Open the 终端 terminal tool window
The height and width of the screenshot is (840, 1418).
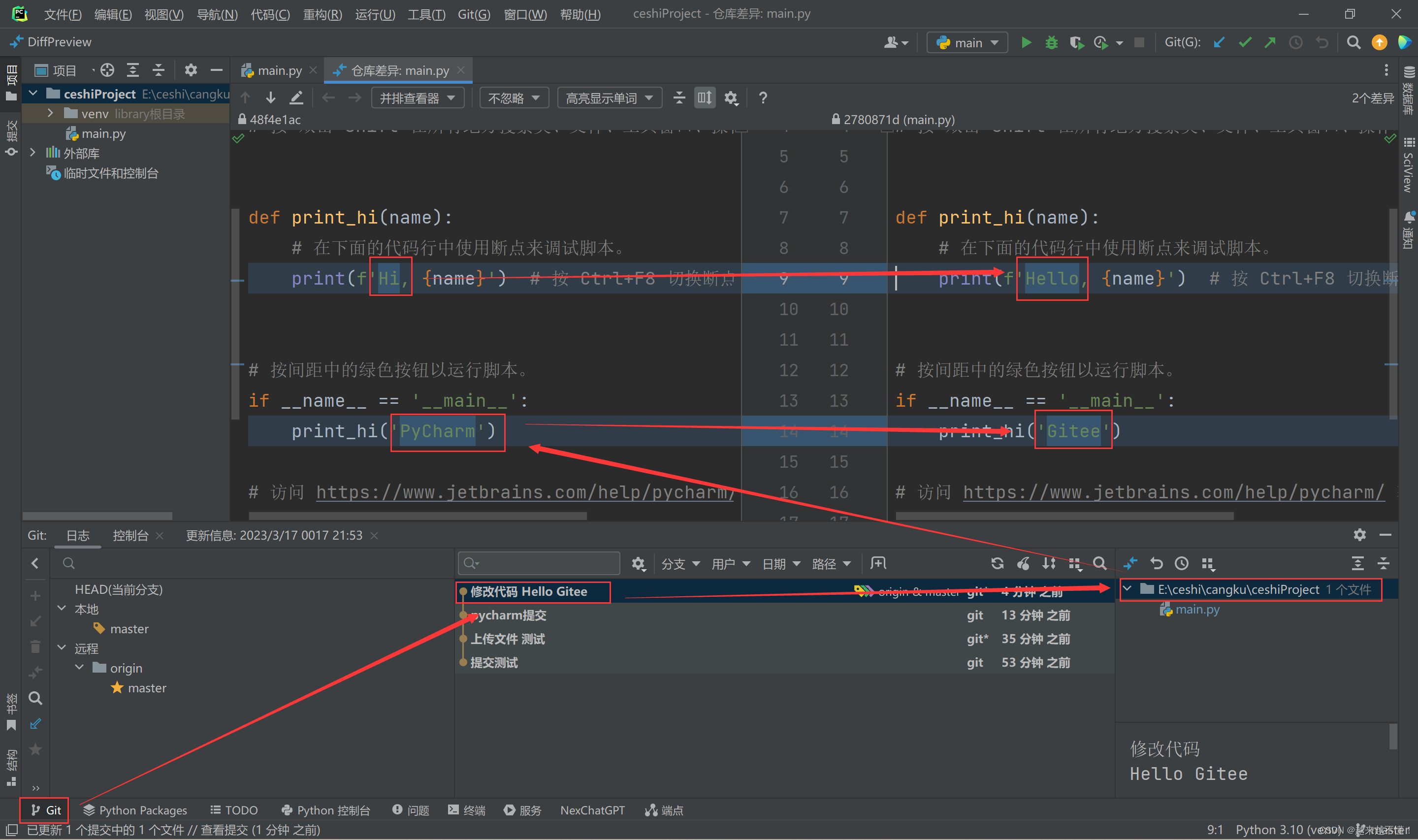(x=466, y=810)
